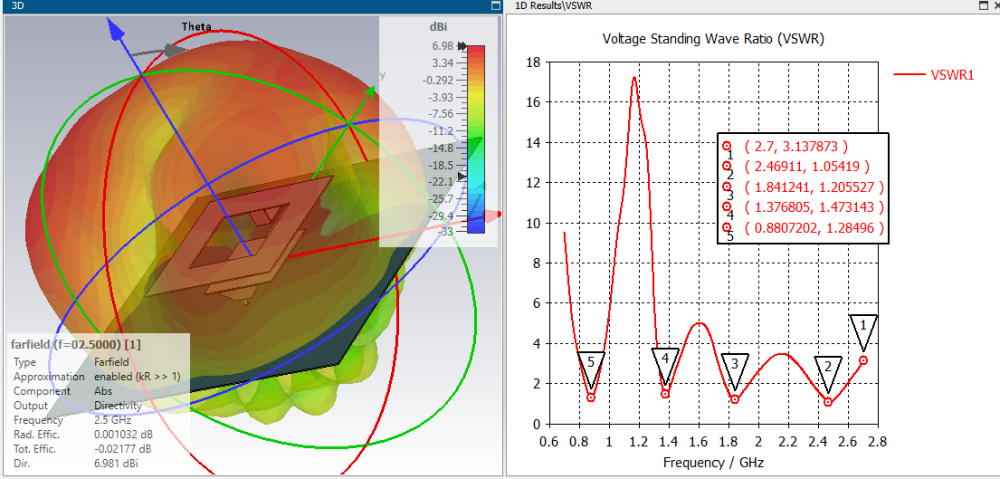
Task: Select curve marker 4 triangle label
Action: pyautogui.click(x=665, y=367)
